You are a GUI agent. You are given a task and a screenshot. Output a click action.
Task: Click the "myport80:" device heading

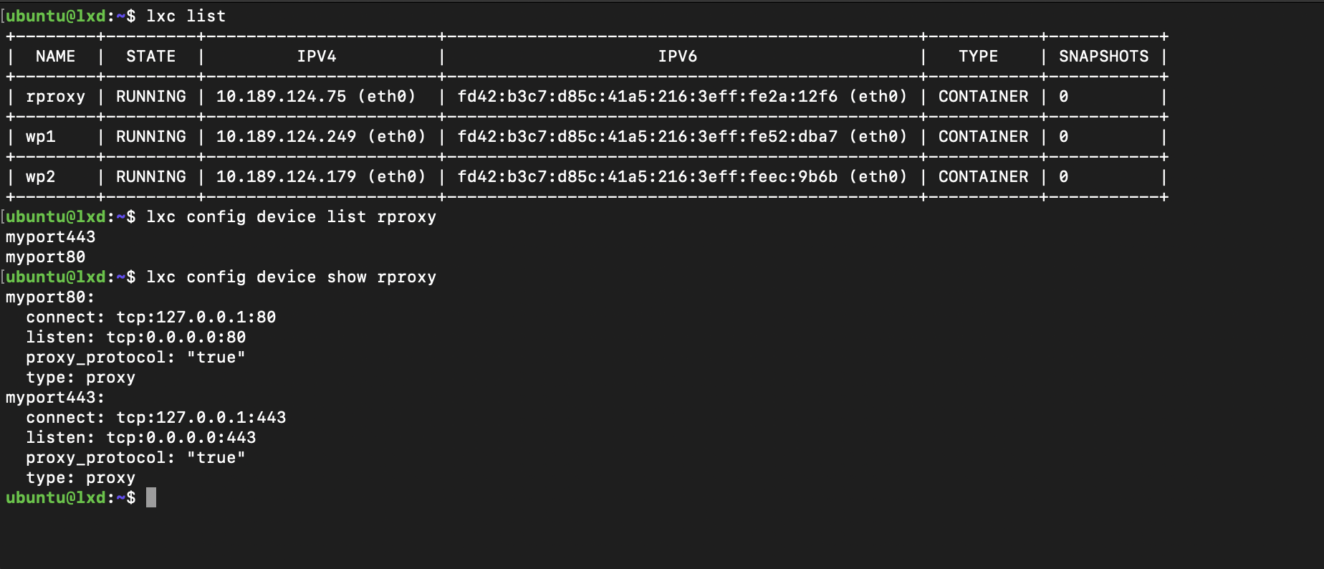pos(50,297)
